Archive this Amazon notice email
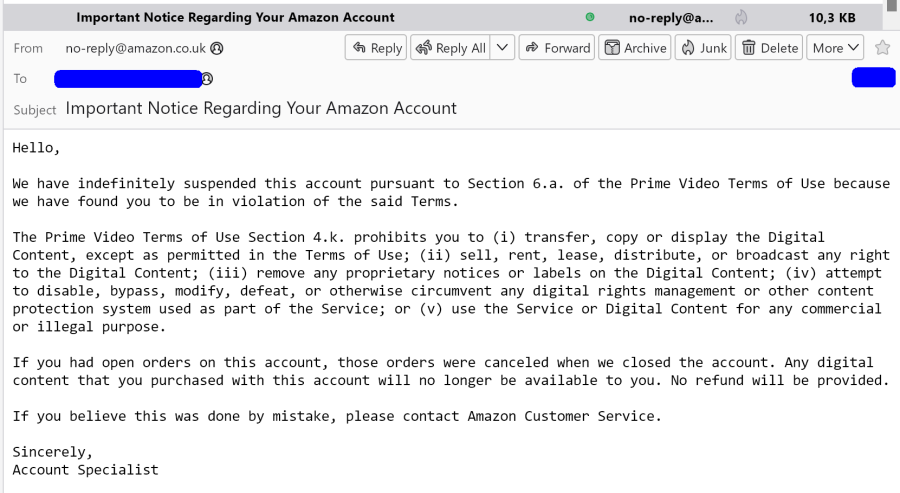This screenshot has width=900, height=493. tap(635, 48)
